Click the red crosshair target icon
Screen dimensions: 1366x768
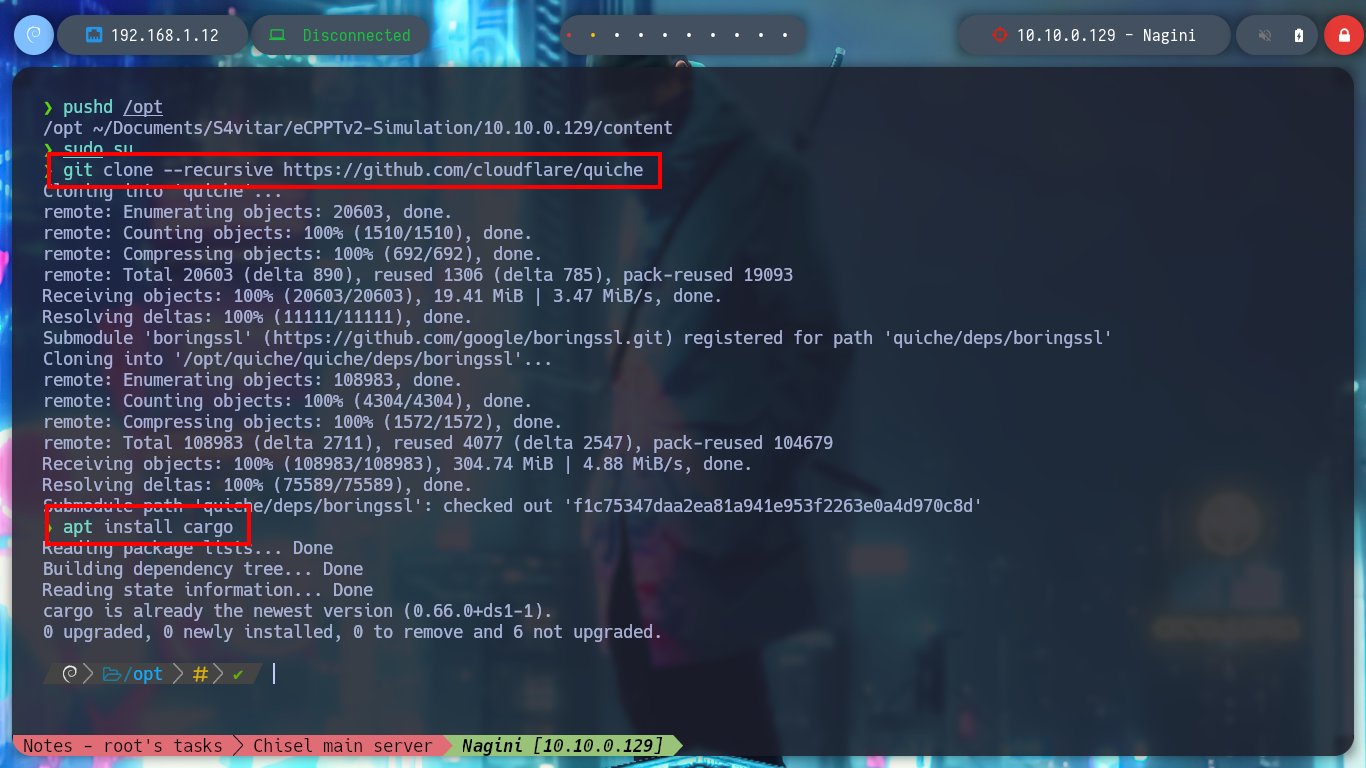pyautogui.click(x=999, y=35)
